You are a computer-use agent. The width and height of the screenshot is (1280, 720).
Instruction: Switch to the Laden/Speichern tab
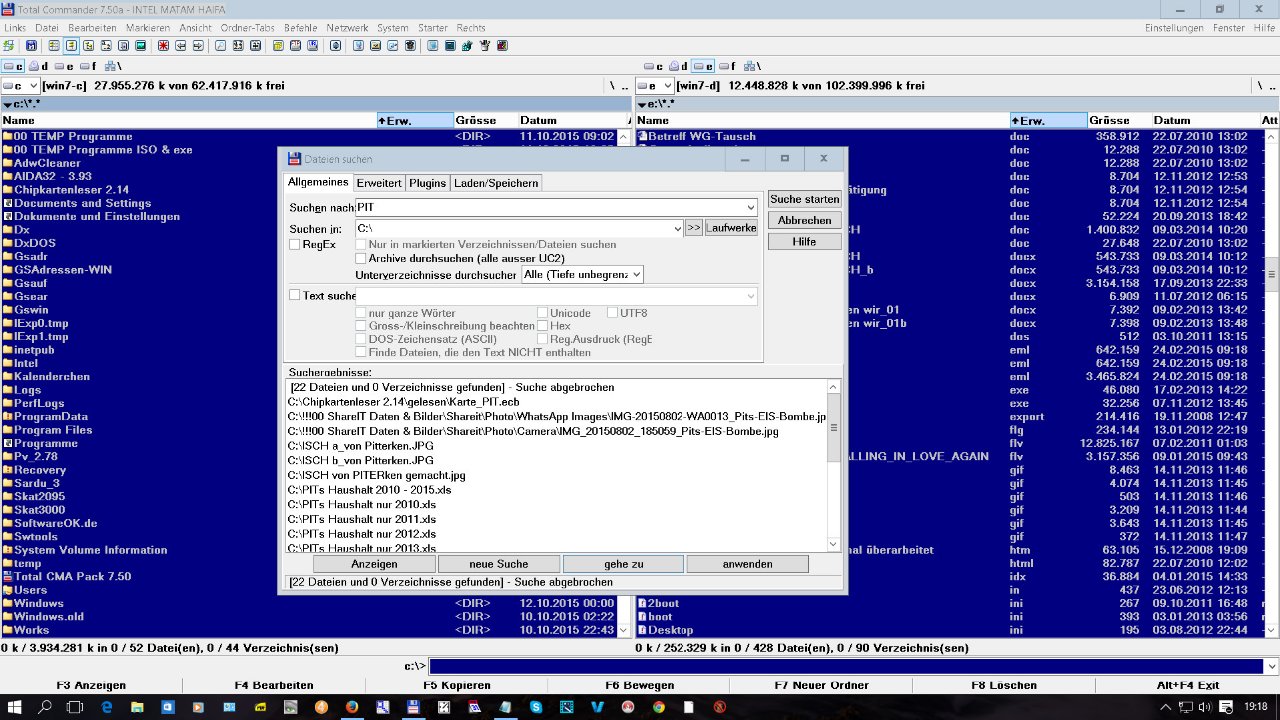point(496,183)
